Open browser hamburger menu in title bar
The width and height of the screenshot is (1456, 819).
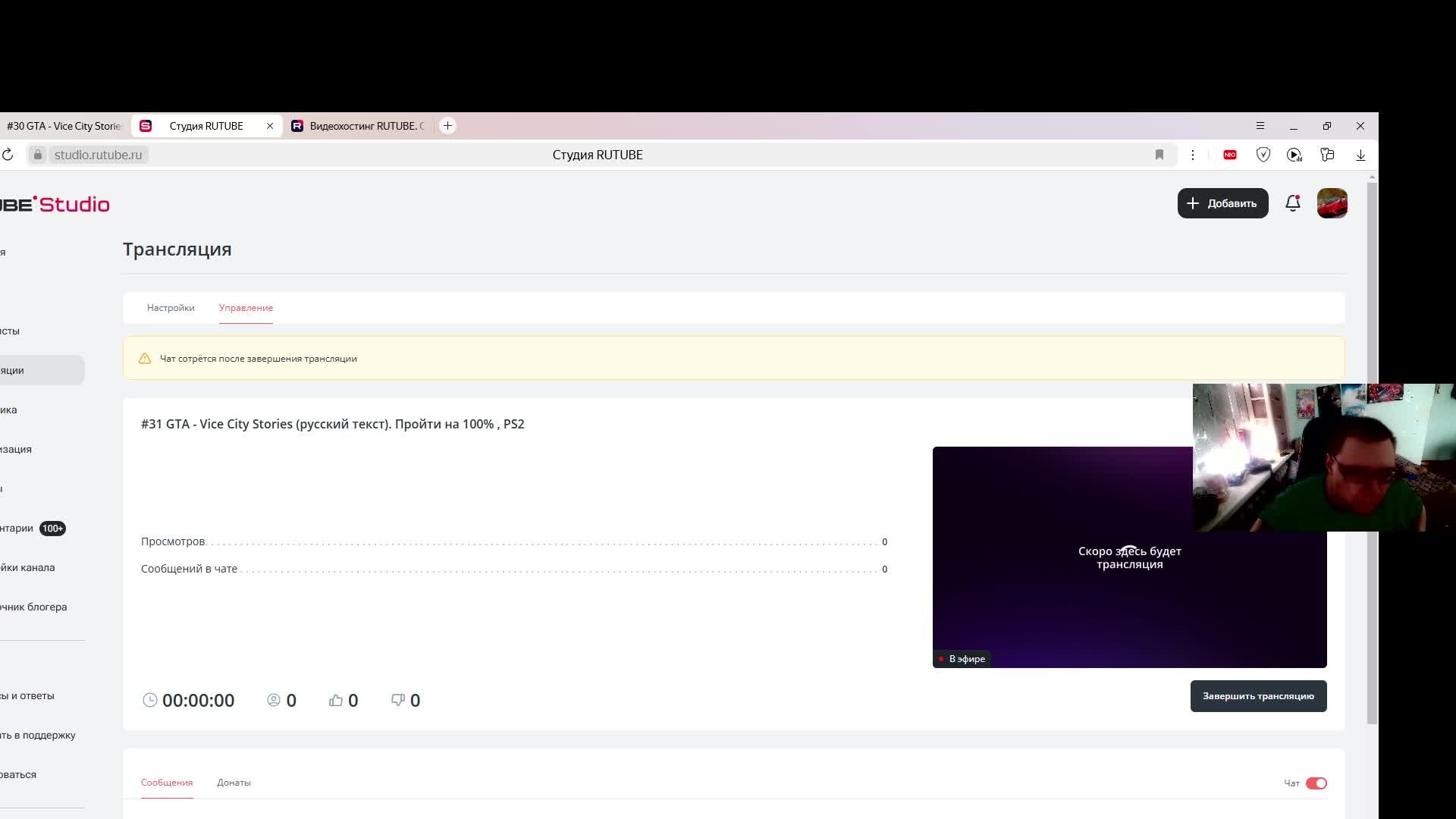coord(1260,126)
